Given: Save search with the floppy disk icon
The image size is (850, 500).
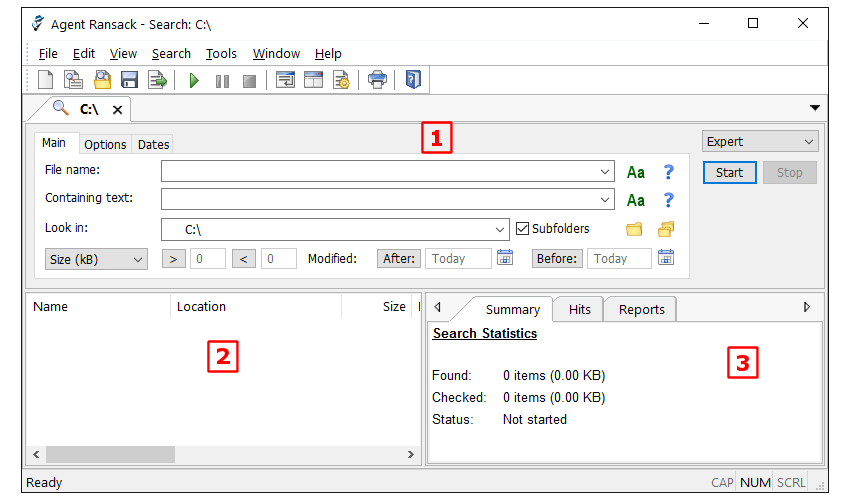Looking at the screenshot, I should (130, 80).
